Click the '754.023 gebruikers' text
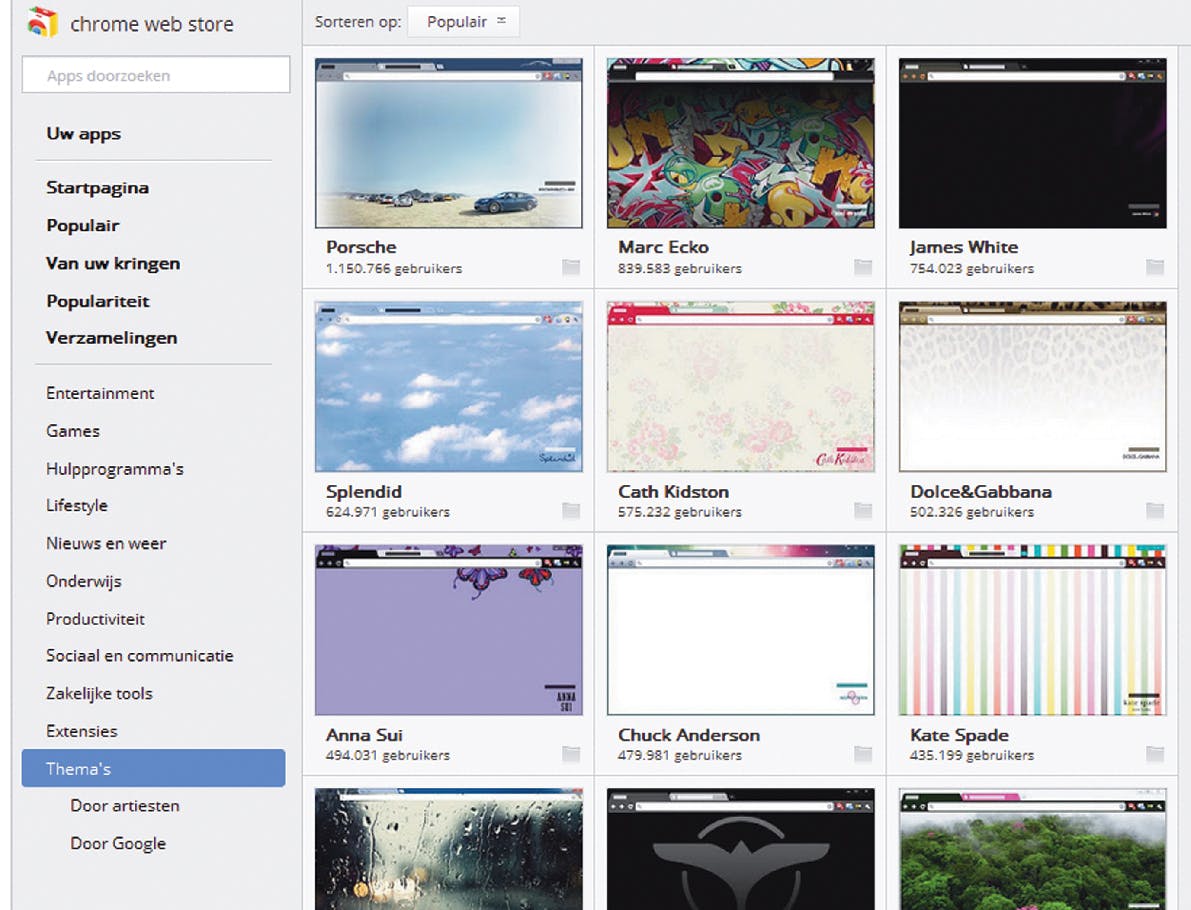 coord(971,268)
